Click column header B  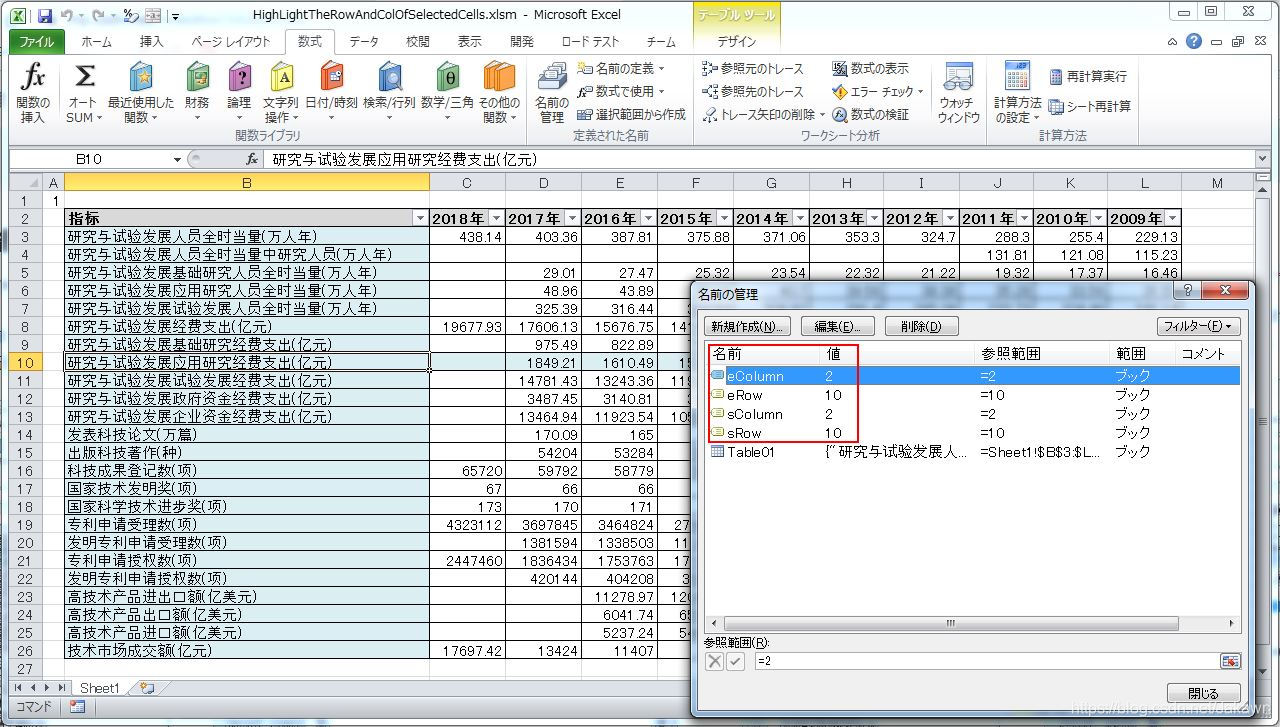pyautogui.click(x=246, y=182)
